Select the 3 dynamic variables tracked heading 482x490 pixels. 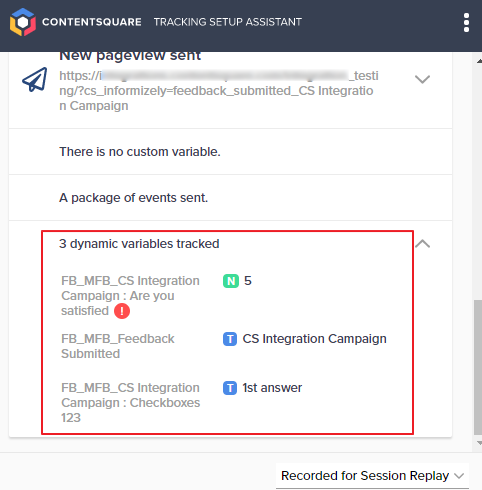pos(139,244)
